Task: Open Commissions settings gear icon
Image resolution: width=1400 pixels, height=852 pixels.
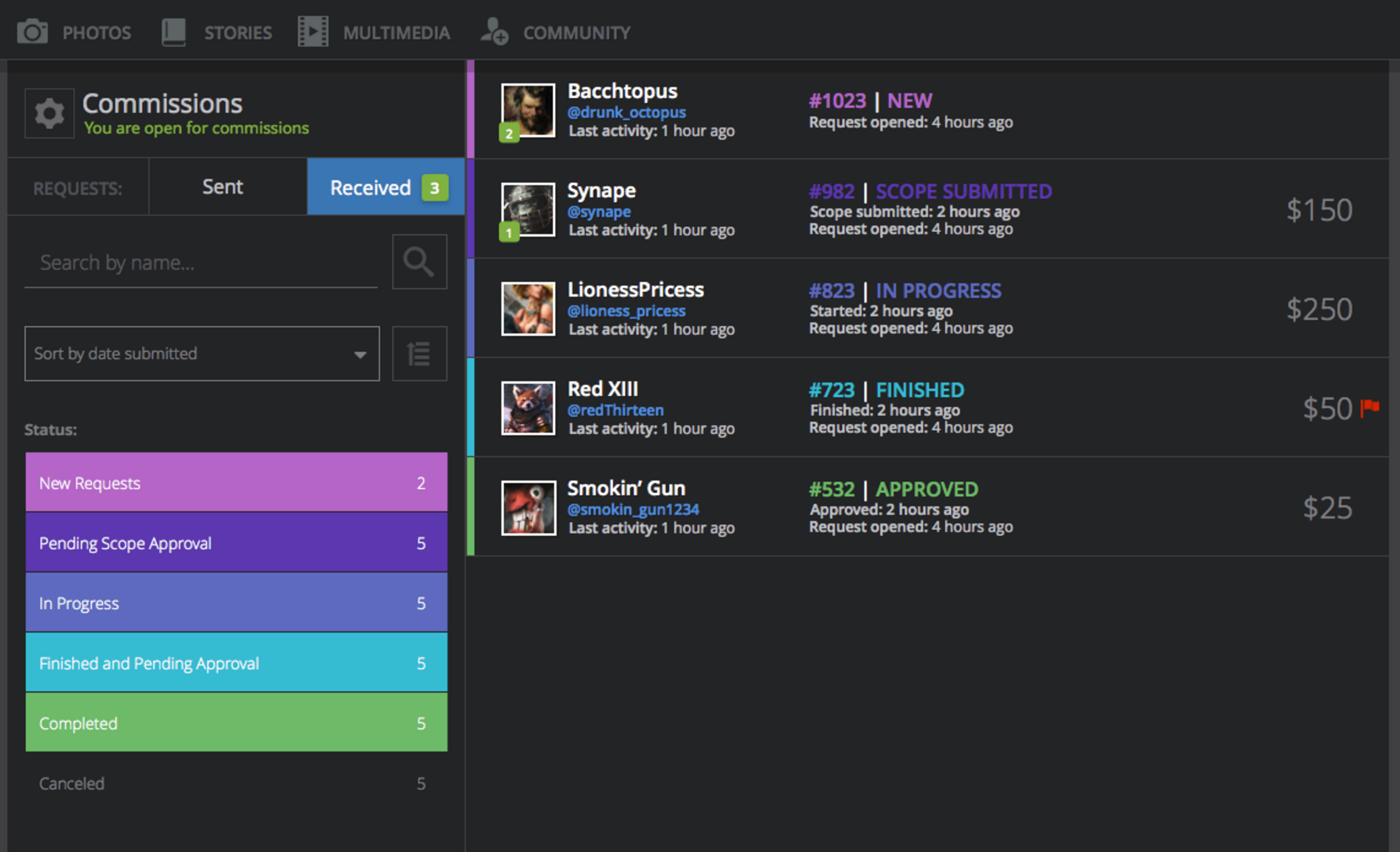Action: tap(49, 113)
